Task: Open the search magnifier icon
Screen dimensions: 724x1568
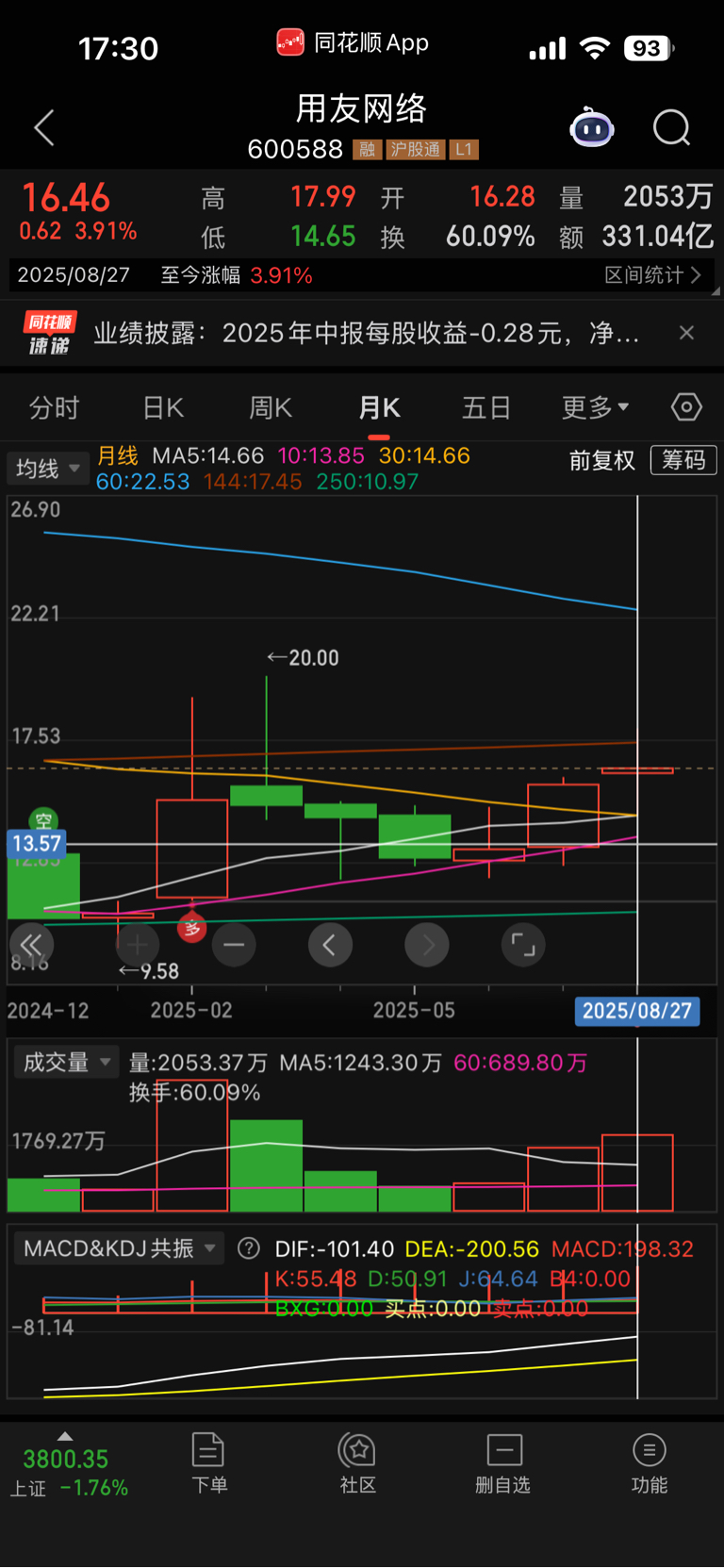Action: [672, 127]
